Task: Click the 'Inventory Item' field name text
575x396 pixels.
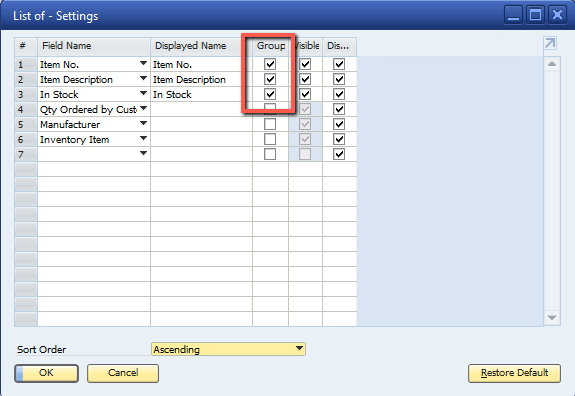Action: coord(74,140)
